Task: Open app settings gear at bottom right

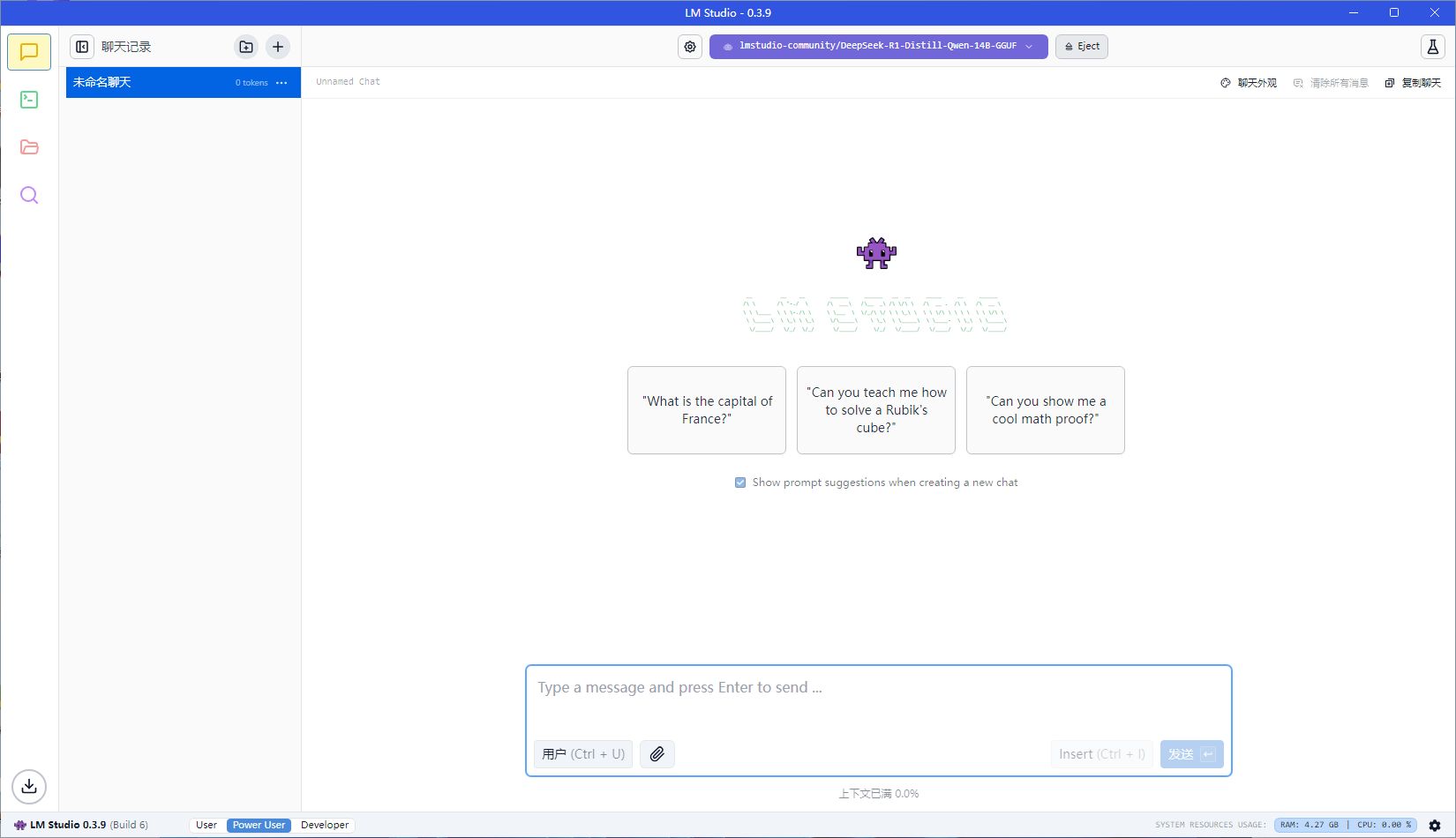Action: [x=1435, y=826]
